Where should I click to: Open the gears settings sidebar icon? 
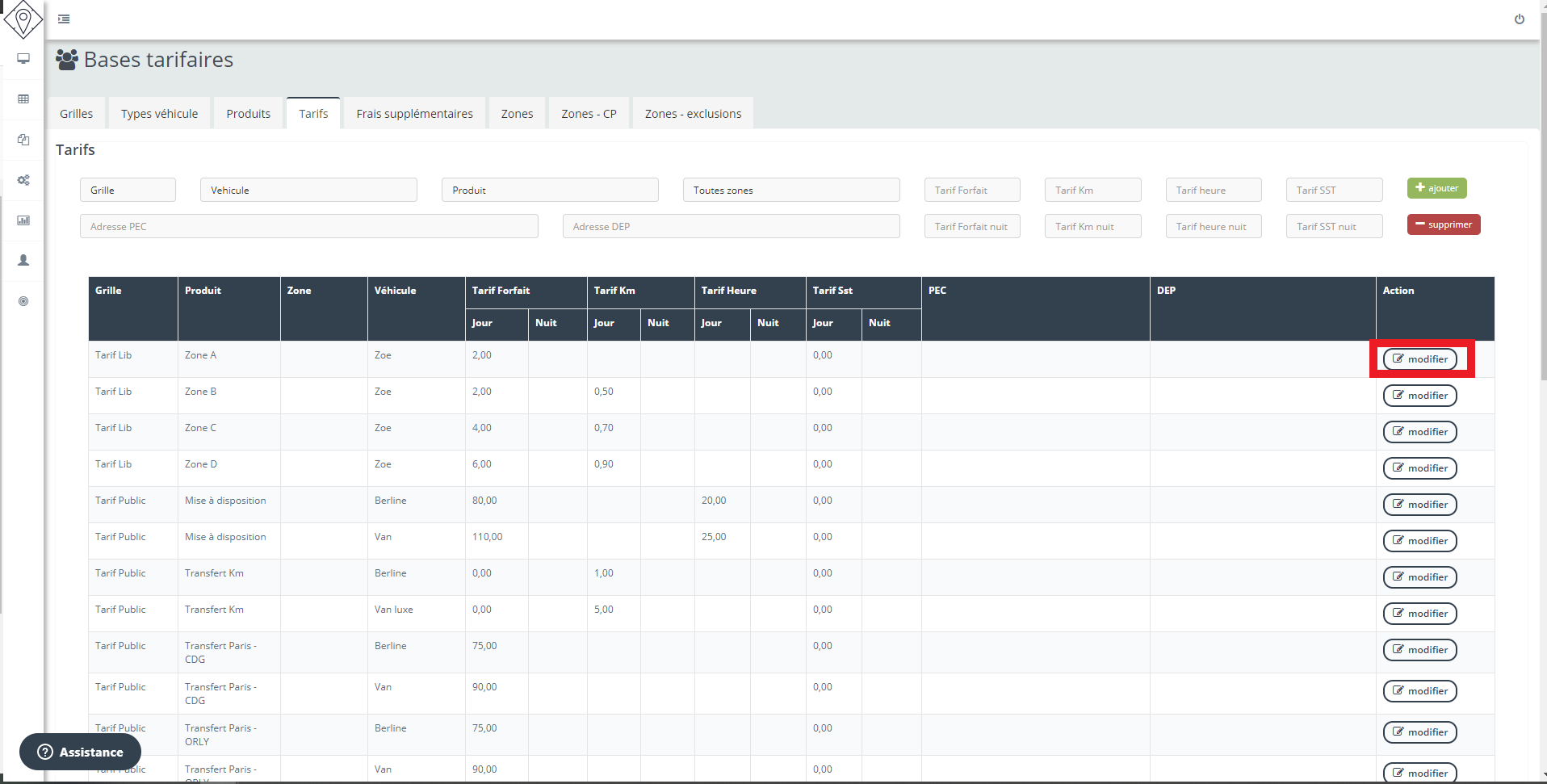23,180
